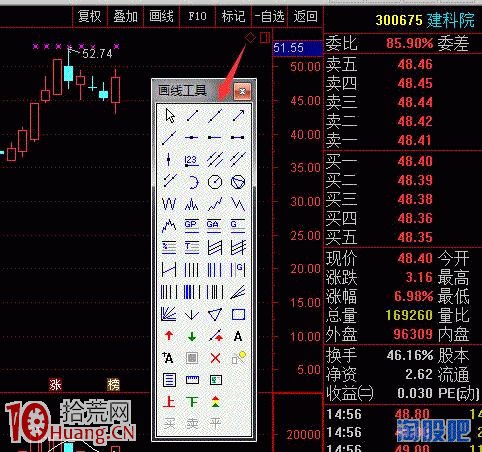Click the small square icon above price axis
482x452 pixels.
[265, 37]
